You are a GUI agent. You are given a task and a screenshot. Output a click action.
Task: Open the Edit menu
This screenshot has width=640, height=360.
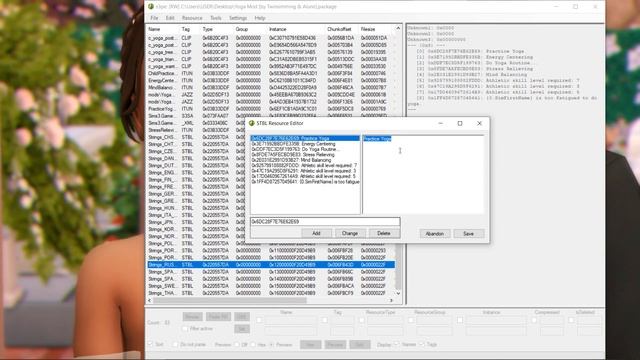tap(170, 18)
